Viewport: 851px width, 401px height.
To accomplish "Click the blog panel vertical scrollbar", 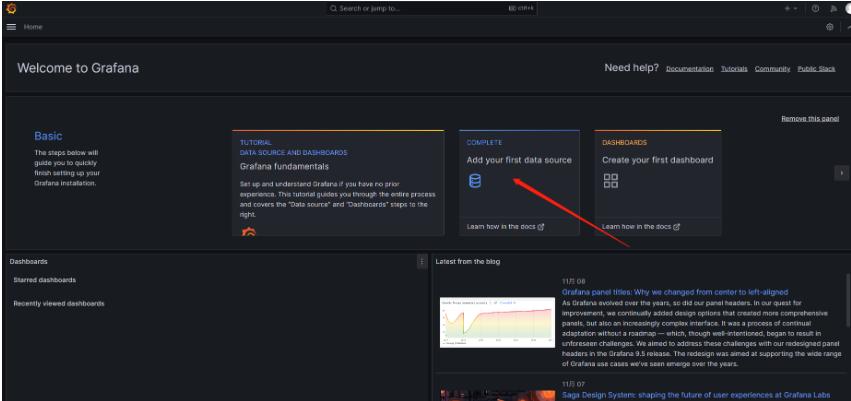I will (848, 300).
